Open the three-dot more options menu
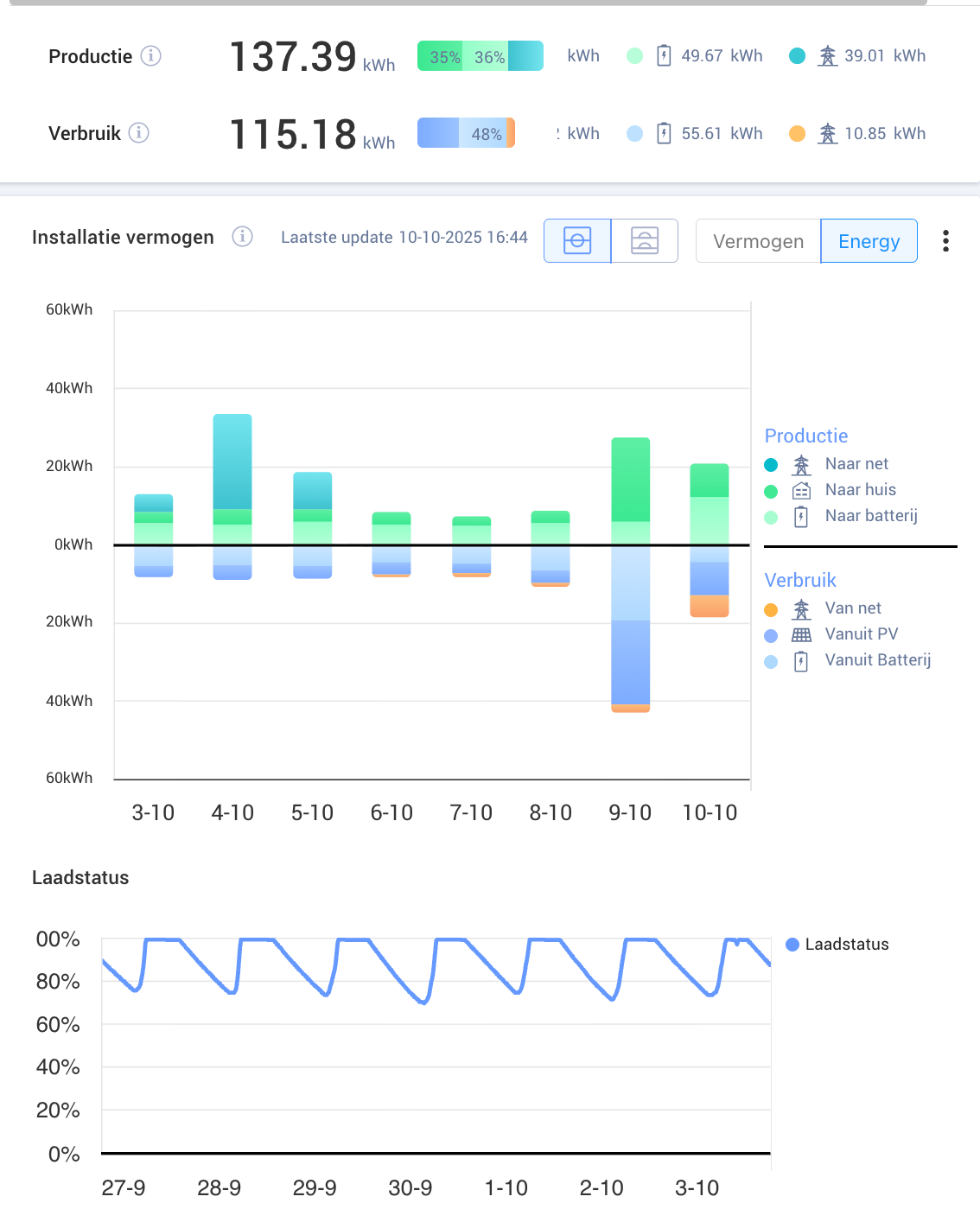The width and height of the screenshot is (980, 1222). click(x=945, y=241)
